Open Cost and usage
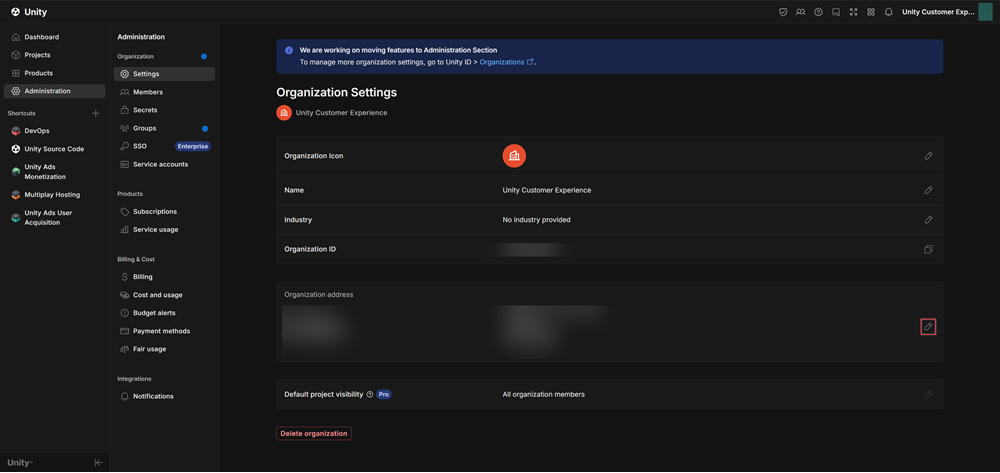This screenshot has width=1000, height=473. click(164, 295)
